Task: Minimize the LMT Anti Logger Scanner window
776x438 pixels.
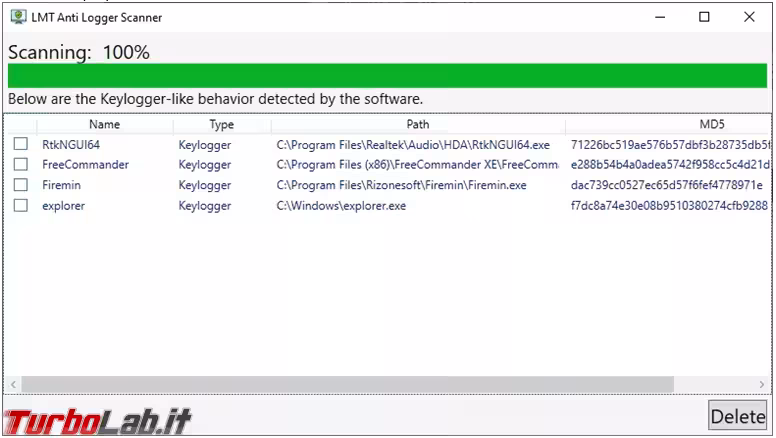Action: click(x=660, y=17)
